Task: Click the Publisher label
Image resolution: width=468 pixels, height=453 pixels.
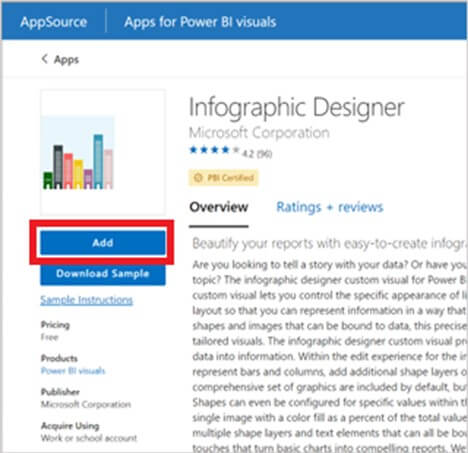Action: point(60,392)
